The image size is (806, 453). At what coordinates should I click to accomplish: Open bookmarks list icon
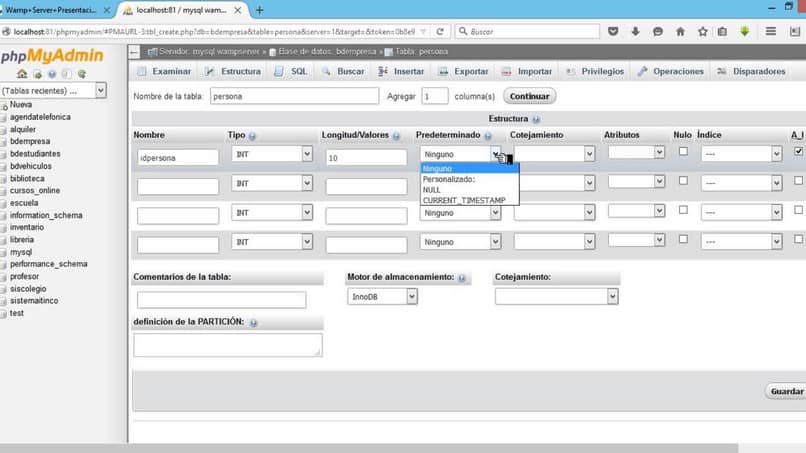point(722,31)
